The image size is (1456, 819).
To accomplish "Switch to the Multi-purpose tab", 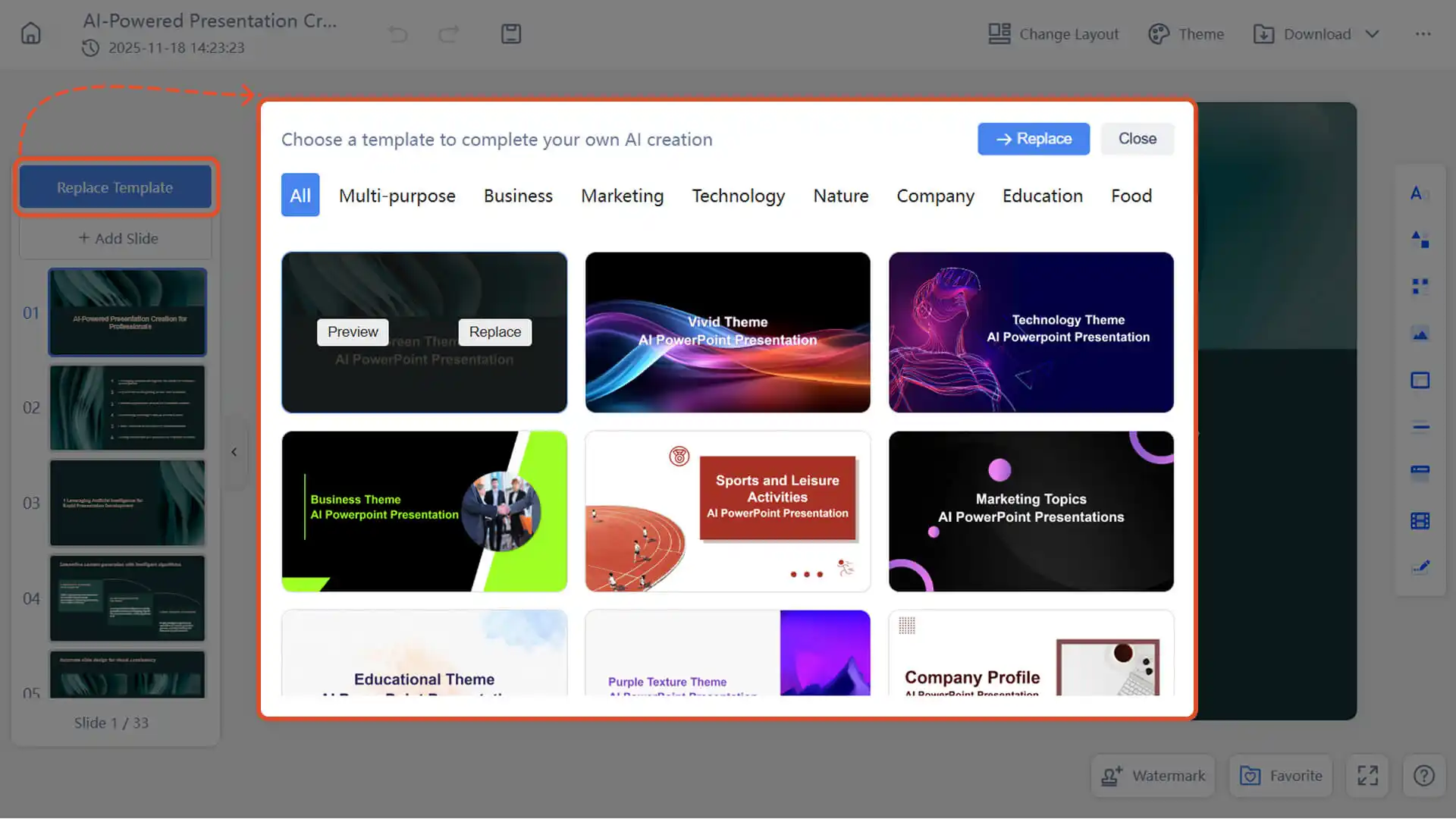I will (397, 196).
